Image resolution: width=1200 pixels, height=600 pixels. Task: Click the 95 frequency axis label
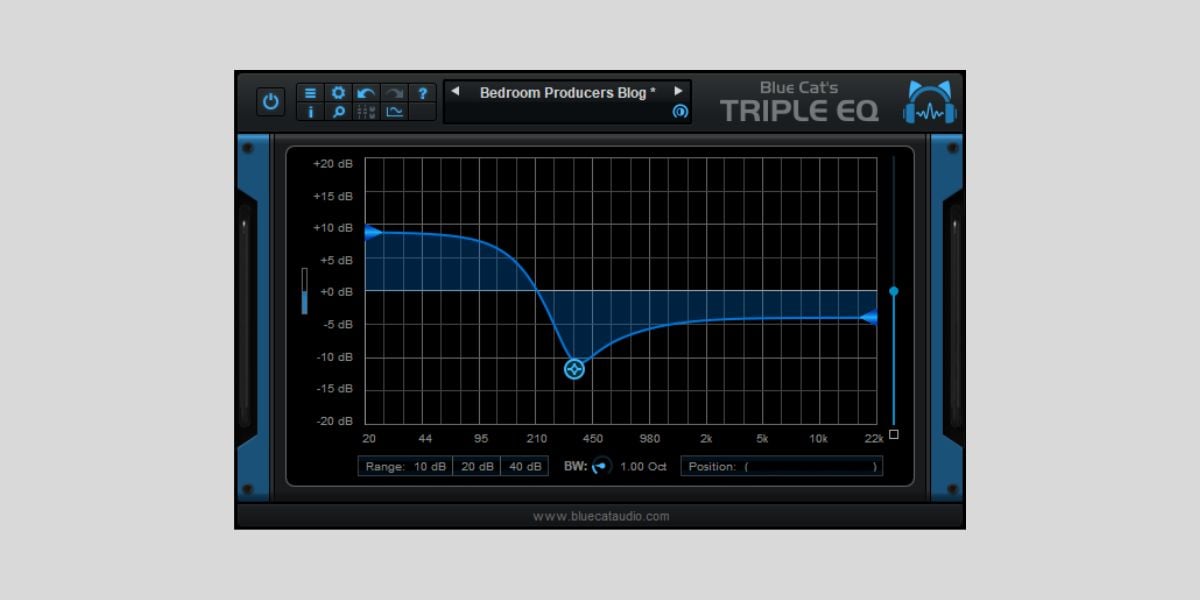click(x=482, y=438)
